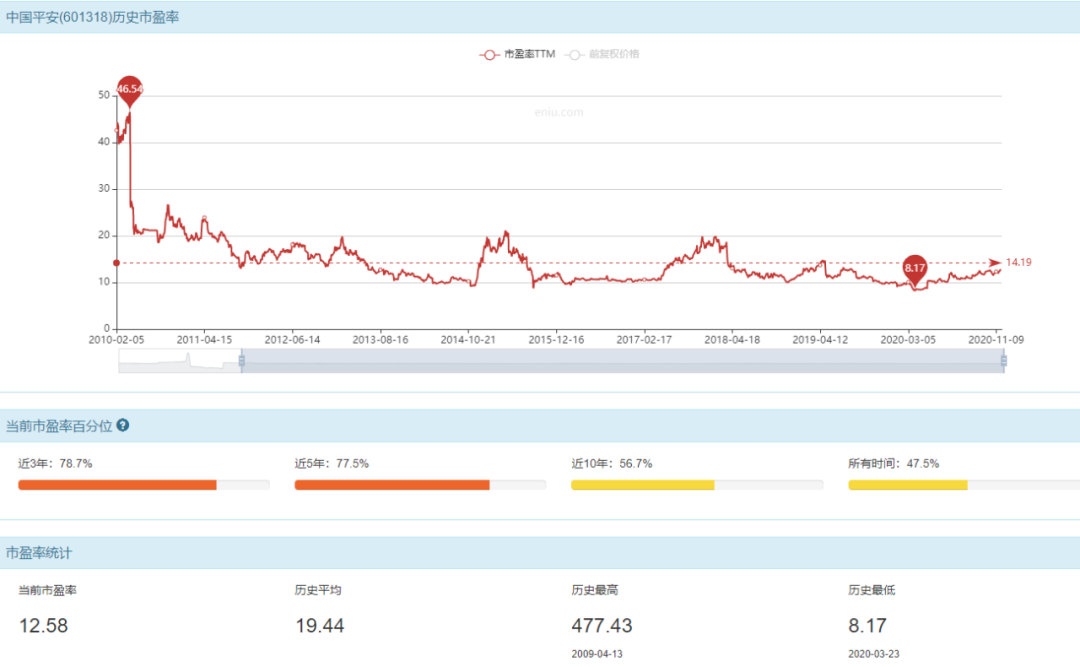
Task: Click the 近3年: 78.7% label
Action: pyautogui.click(x=55, y=464)
